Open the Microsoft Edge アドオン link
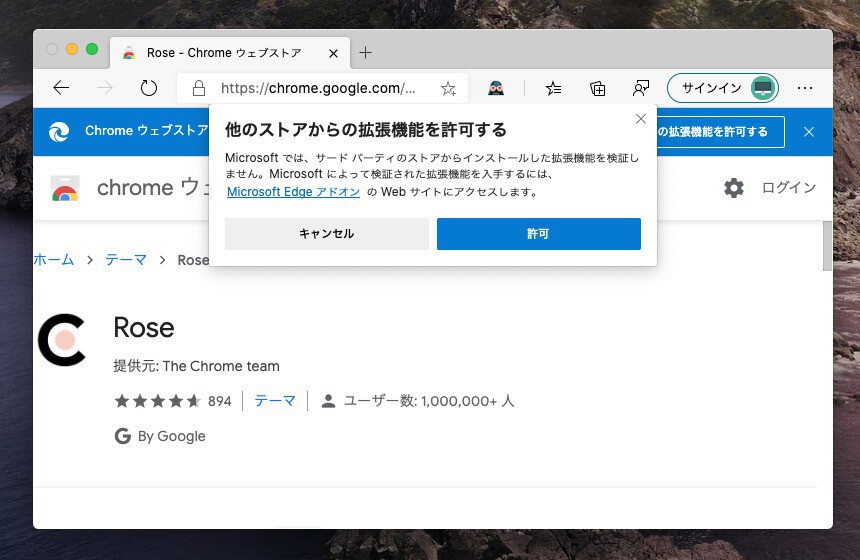This screenshot has height=560, width=860. point(293,192)
